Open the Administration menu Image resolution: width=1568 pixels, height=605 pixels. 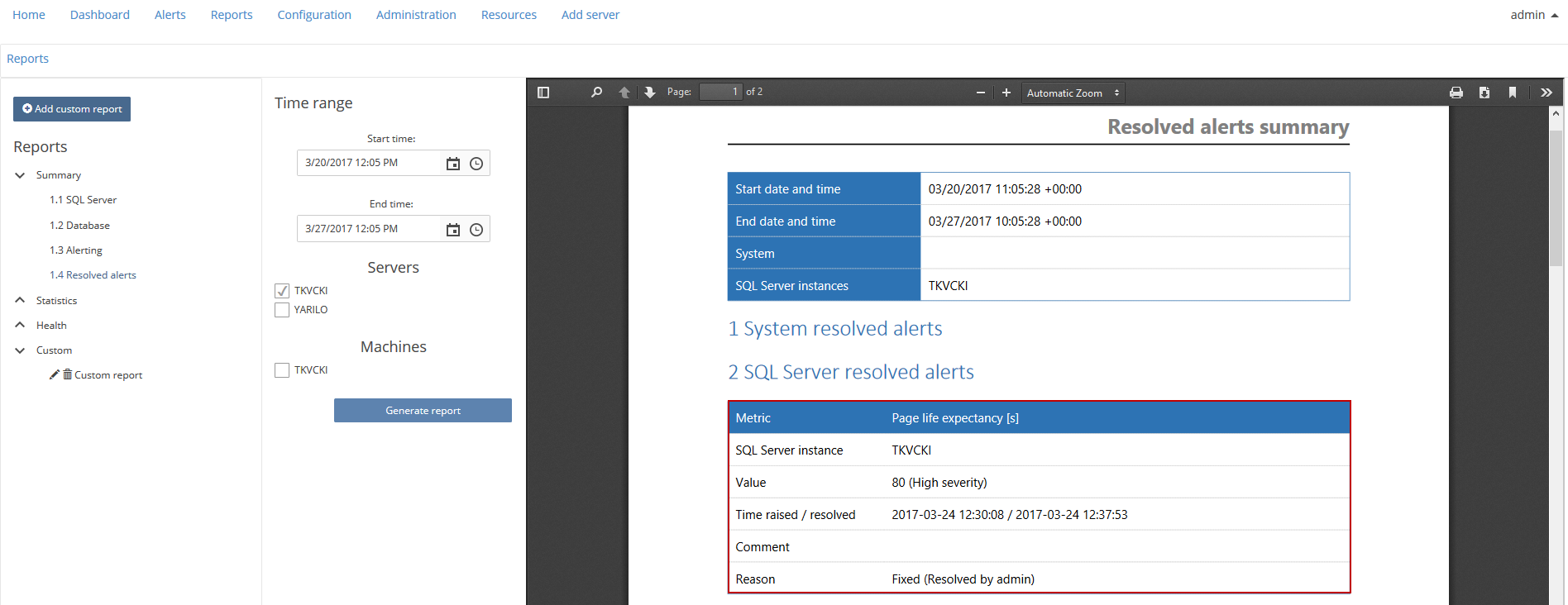point(416,15)
